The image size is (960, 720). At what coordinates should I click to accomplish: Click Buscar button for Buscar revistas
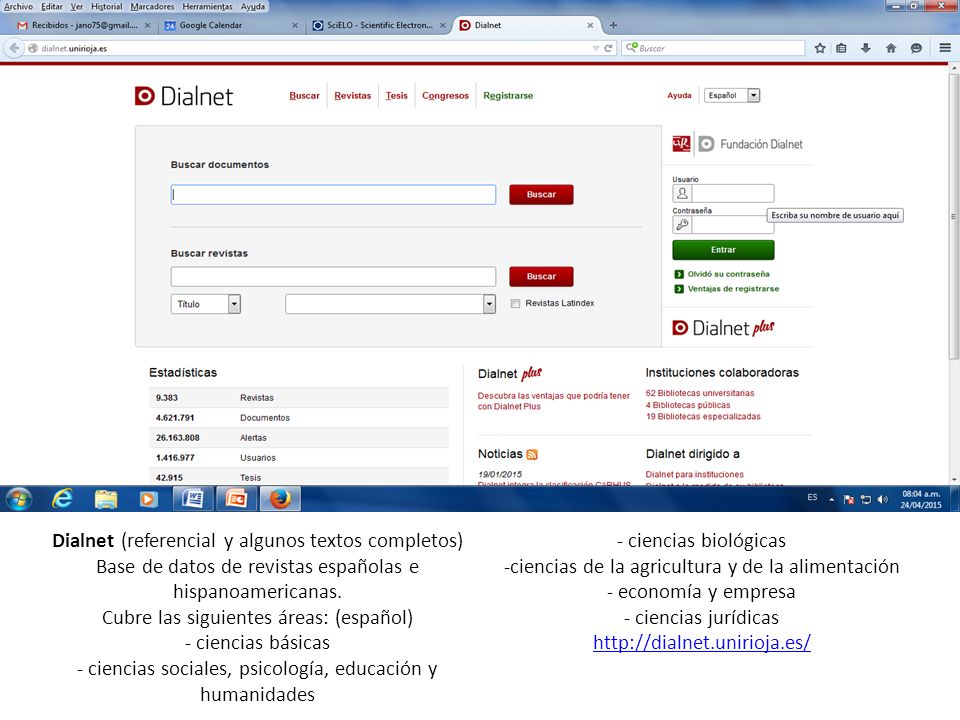point(541,276)
